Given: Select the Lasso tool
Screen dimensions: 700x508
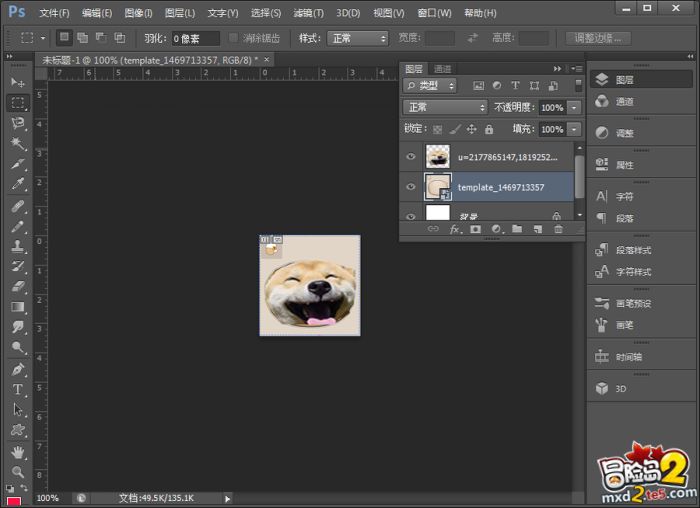Looking at the screenshot, I should (18, 123).
